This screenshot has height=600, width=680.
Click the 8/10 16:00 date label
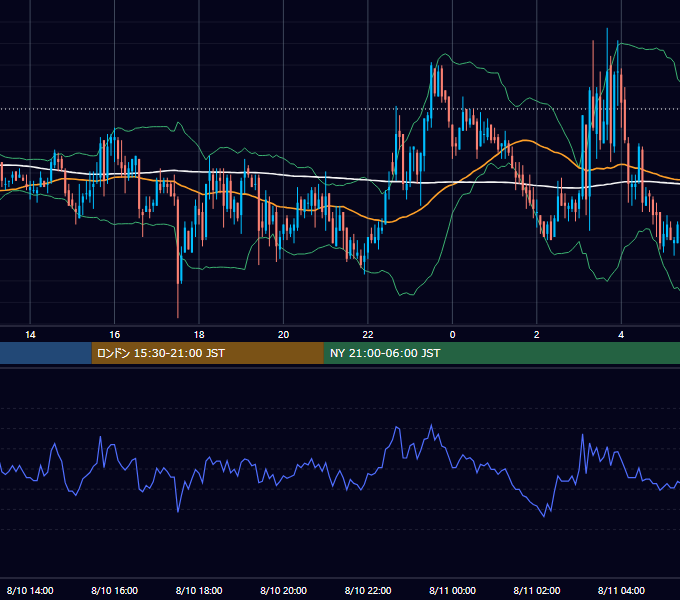point(114,590)
